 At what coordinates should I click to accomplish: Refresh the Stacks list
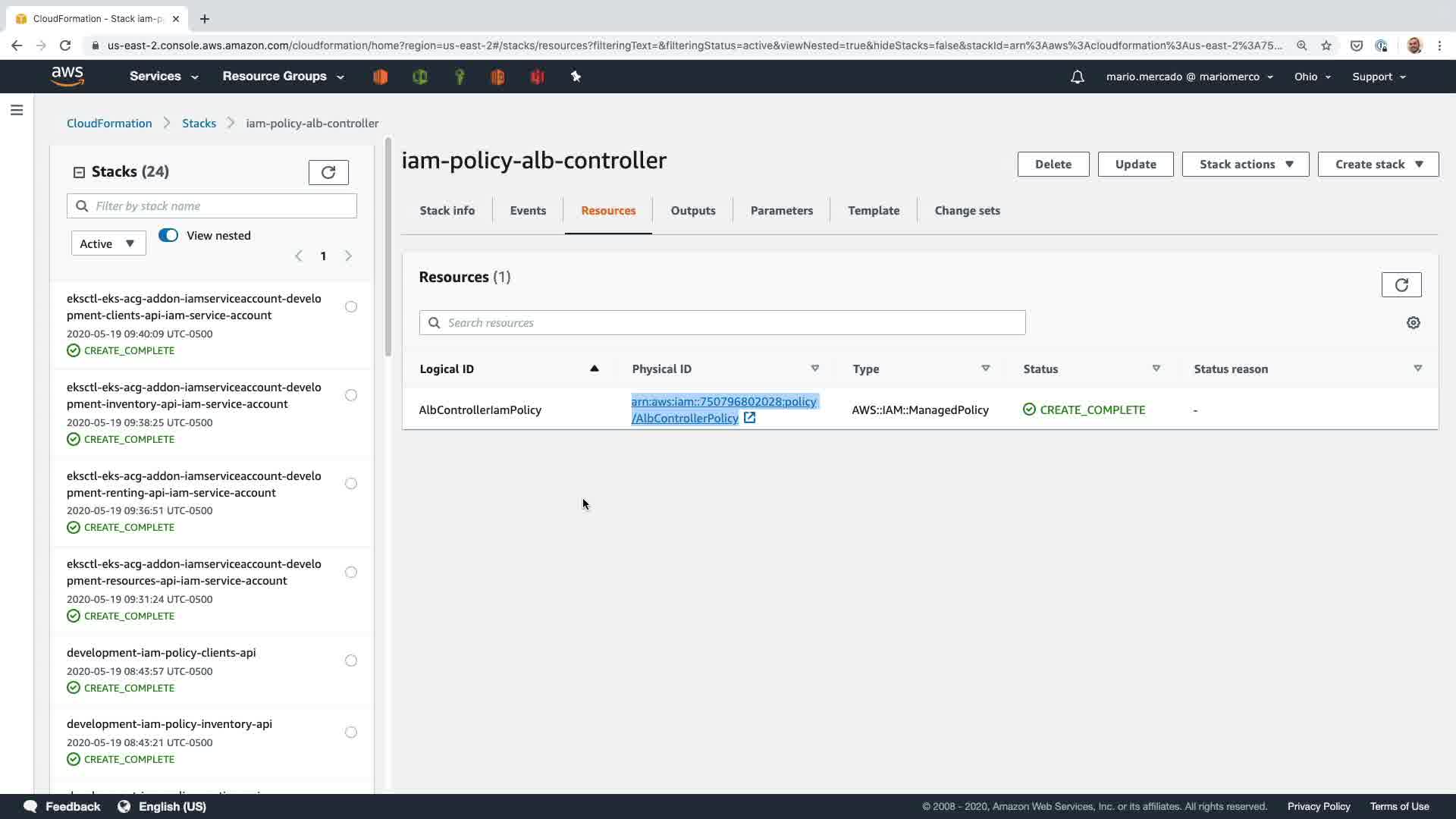(x=328, y=172)
